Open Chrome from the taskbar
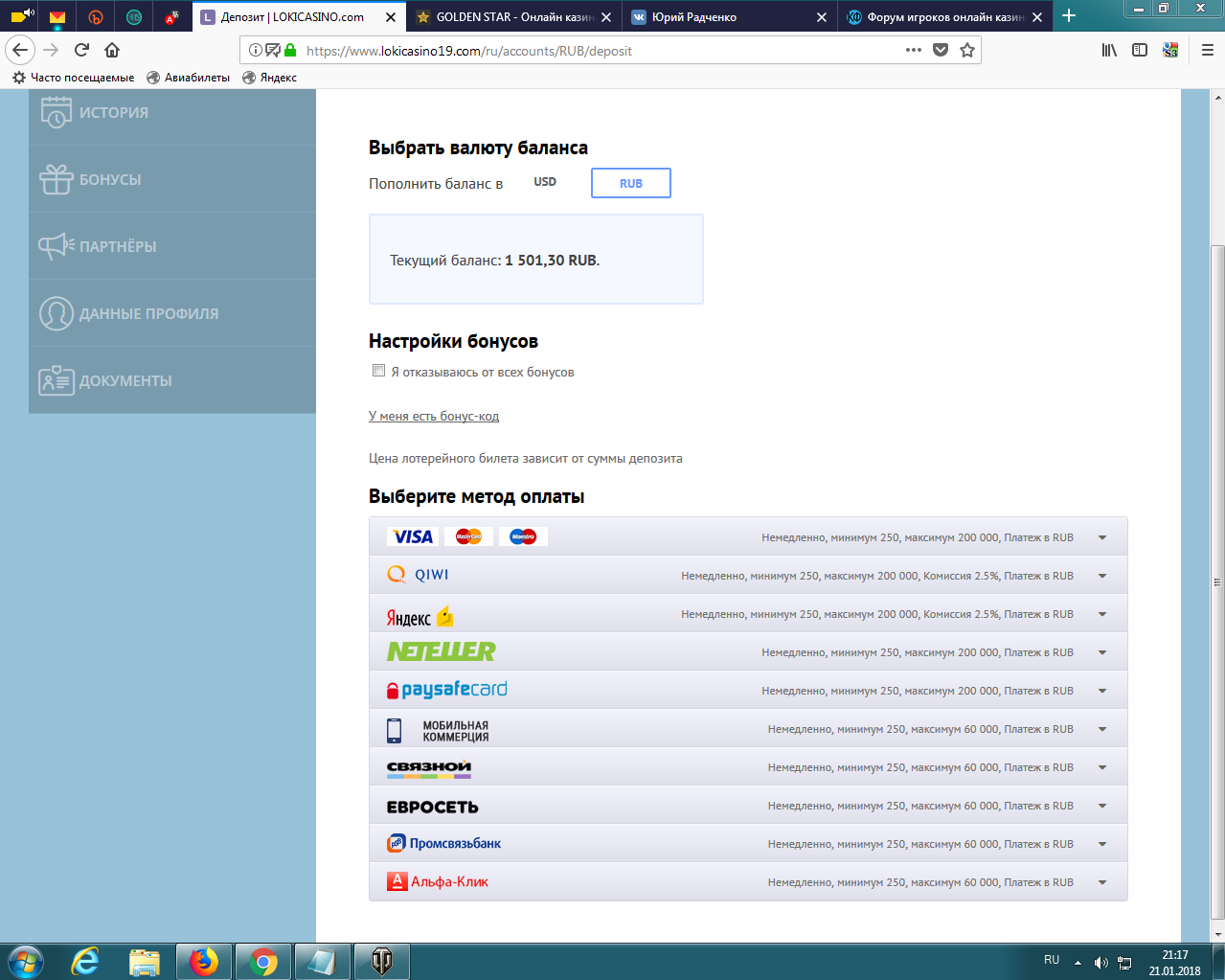 pyautogui.click(x=262, y=962)
